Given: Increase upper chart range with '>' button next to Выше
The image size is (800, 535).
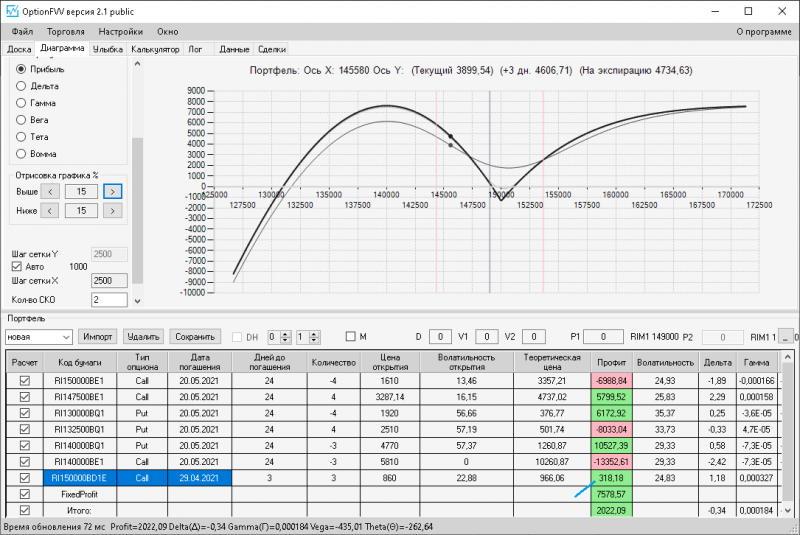Looking at the screenshot, I should coord(113,191).
